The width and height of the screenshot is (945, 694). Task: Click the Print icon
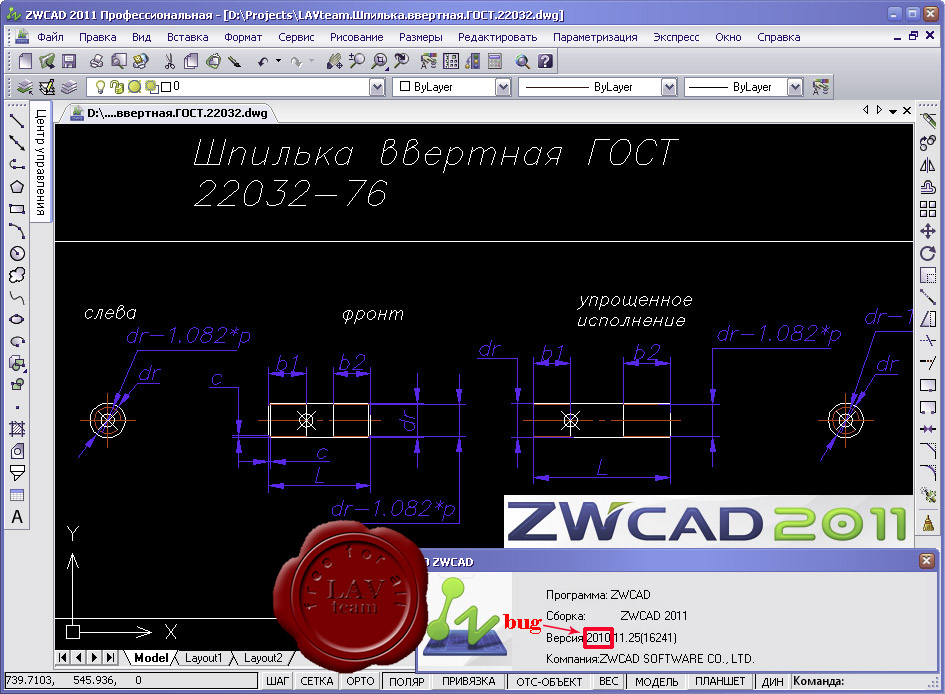tap(96, 61)
